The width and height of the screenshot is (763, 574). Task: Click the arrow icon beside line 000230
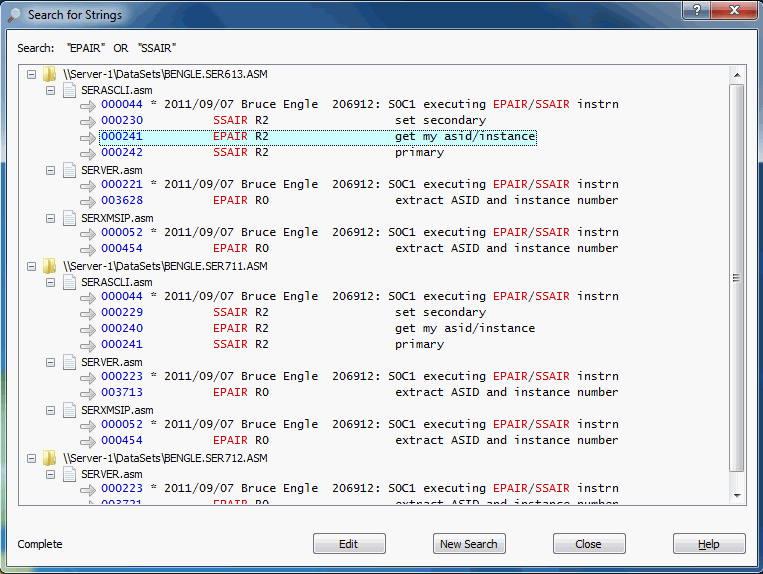88,122
